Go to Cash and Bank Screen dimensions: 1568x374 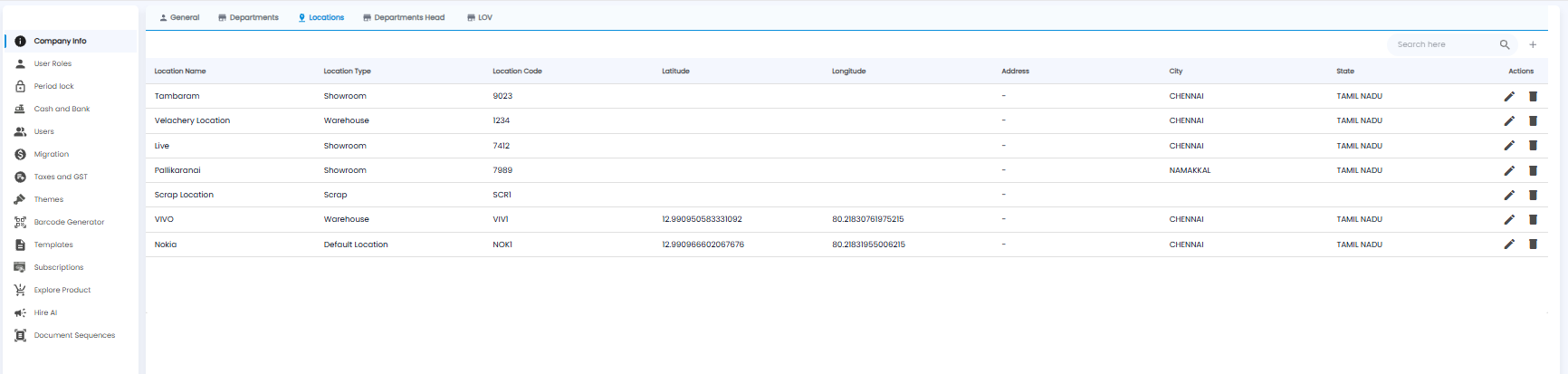[x=62, y=109]
